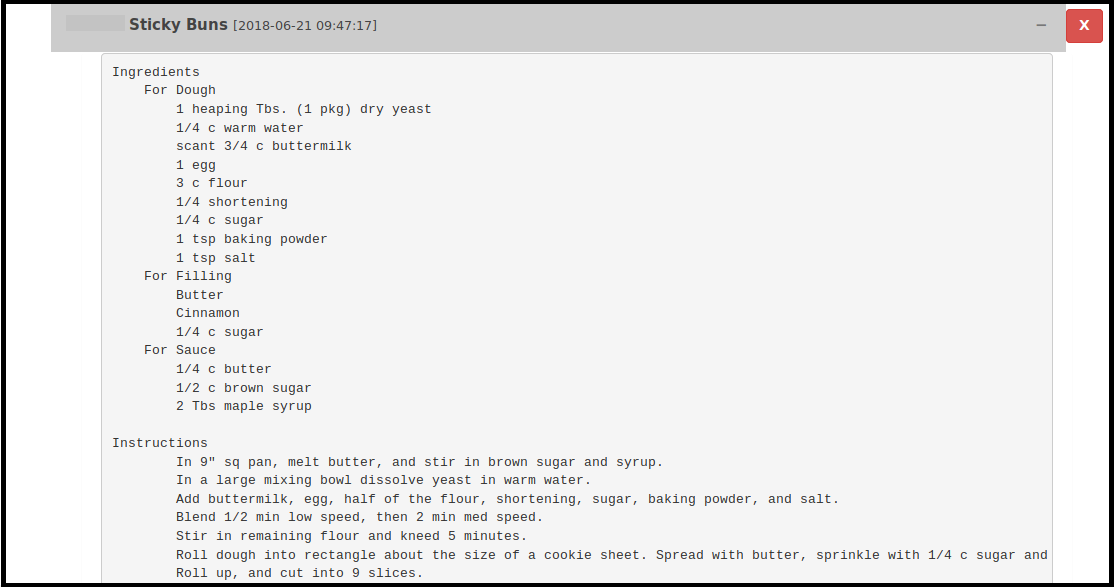Select the 3 c flour line

[211, 182]
